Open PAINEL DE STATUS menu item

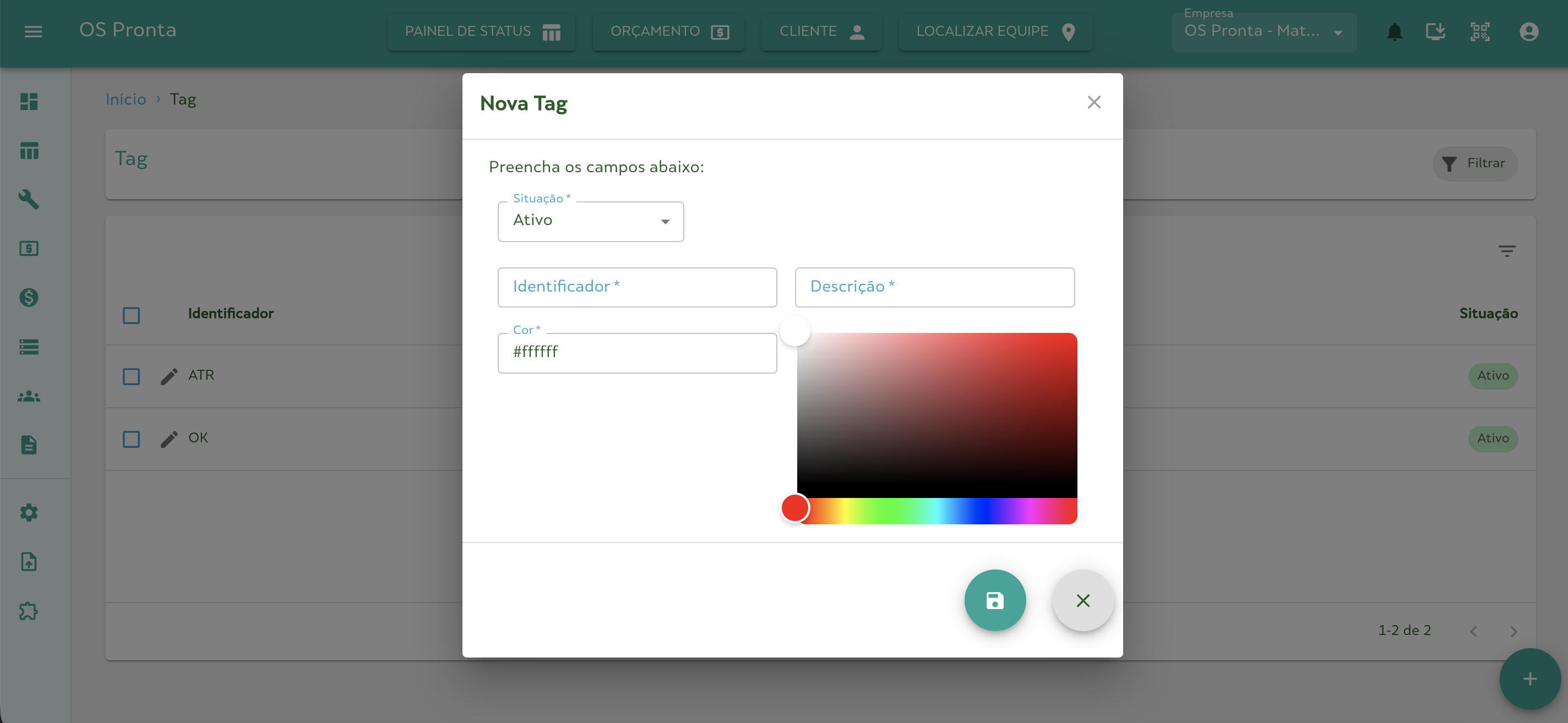(482, 31)
